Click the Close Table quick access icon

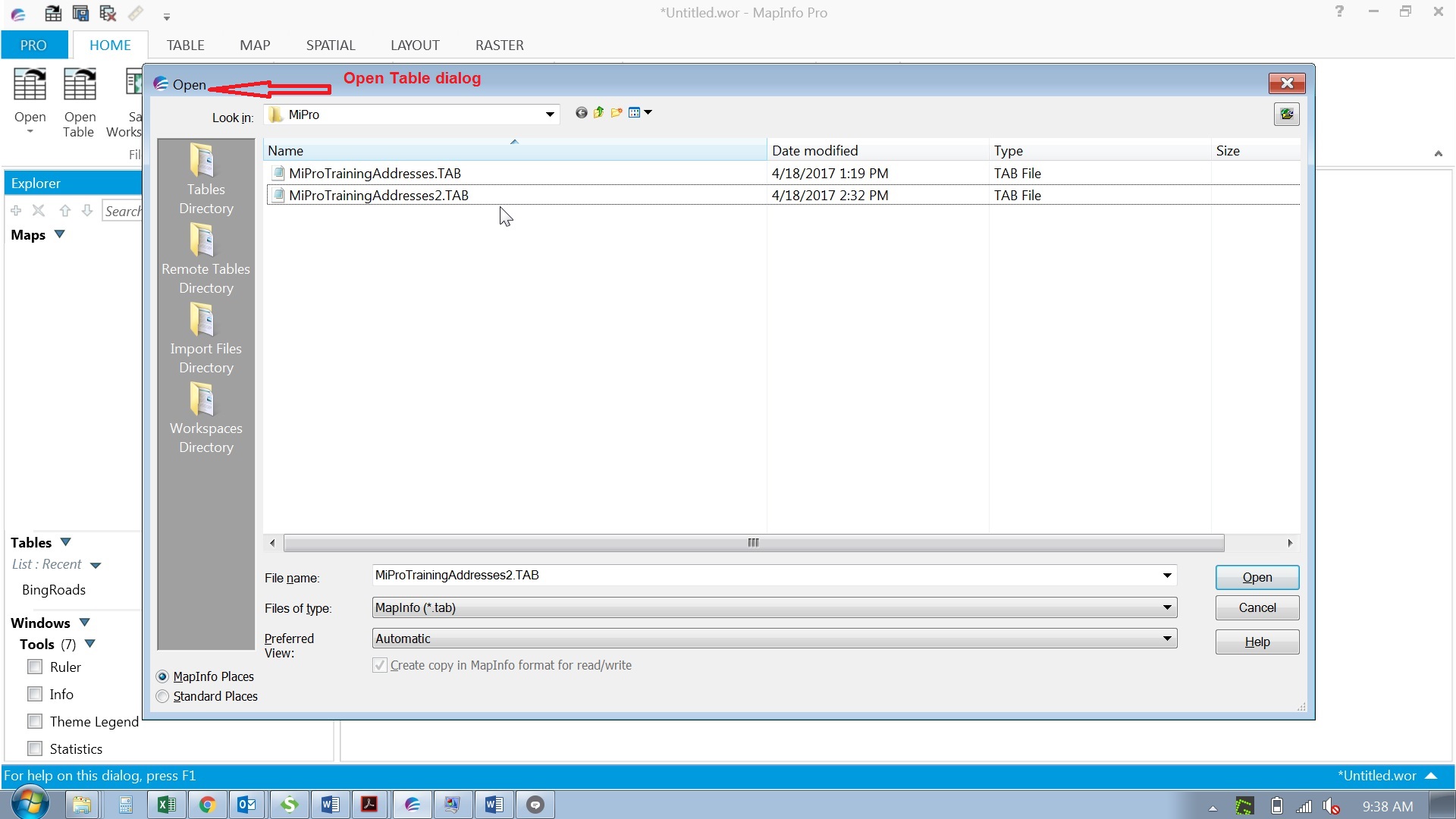coord(108,13)
